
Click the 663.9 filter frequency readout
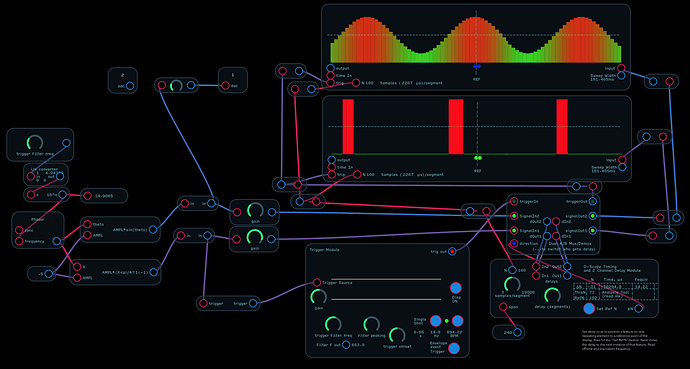(359, 345)
